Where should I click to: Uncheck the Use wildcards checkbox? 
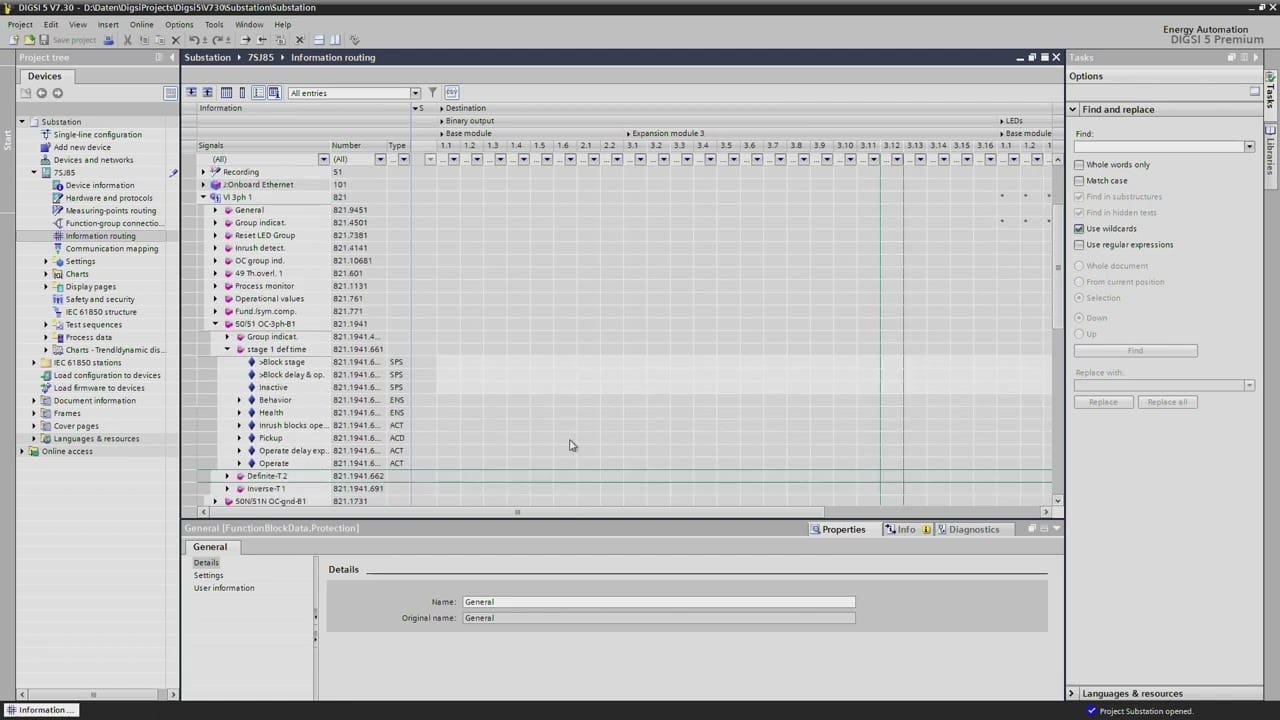point(1079,229)
